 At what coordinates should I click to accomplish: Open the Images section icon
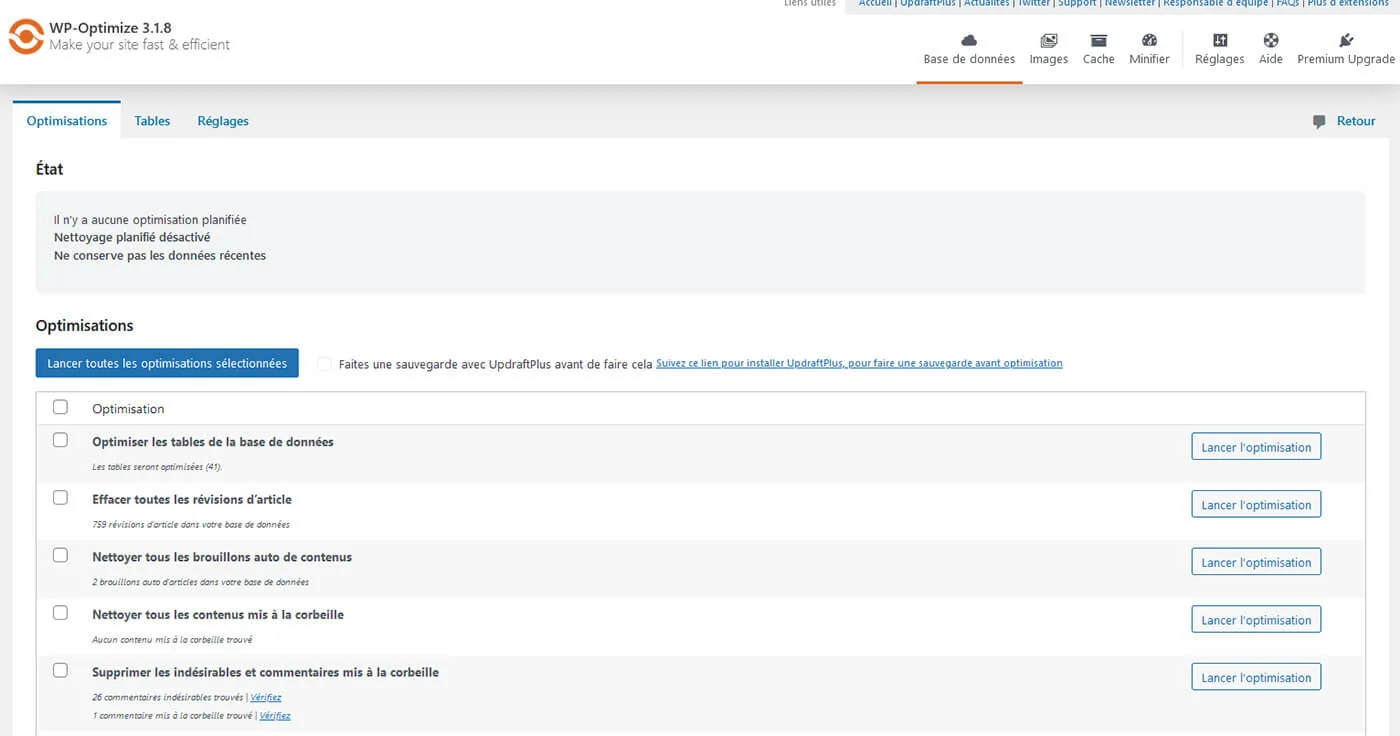1049,40
